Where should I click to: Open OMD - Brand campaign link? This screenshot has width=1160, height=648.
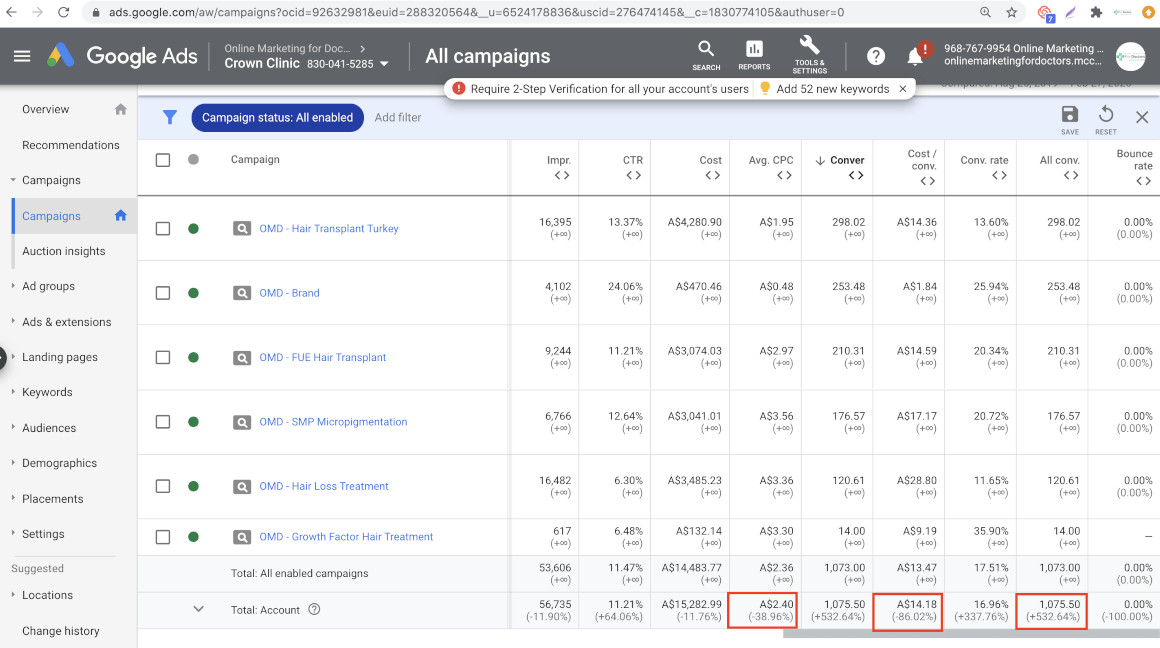289,293
